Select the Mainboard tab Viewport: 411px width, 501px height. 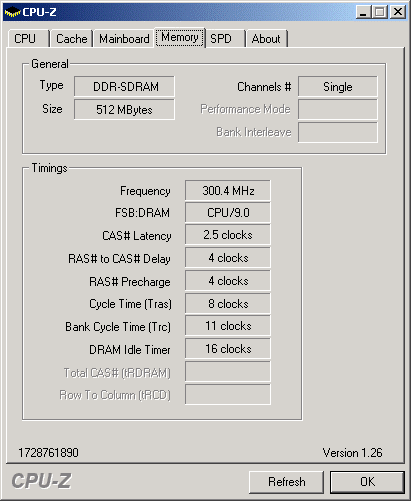point(124,39)
